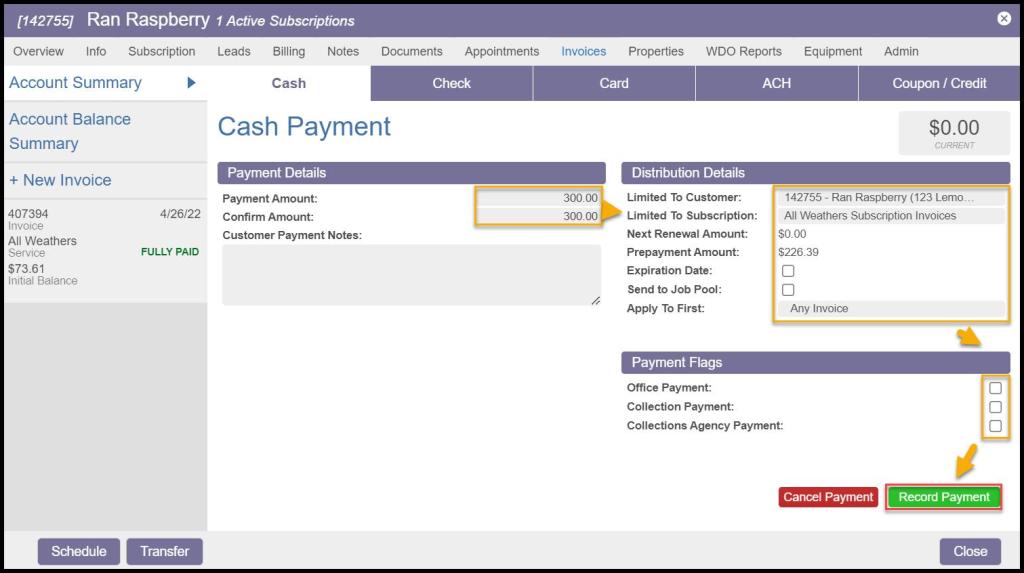Switch to the Check payment tab
The image size is (1024, 573).
click(x=451, y=84)
